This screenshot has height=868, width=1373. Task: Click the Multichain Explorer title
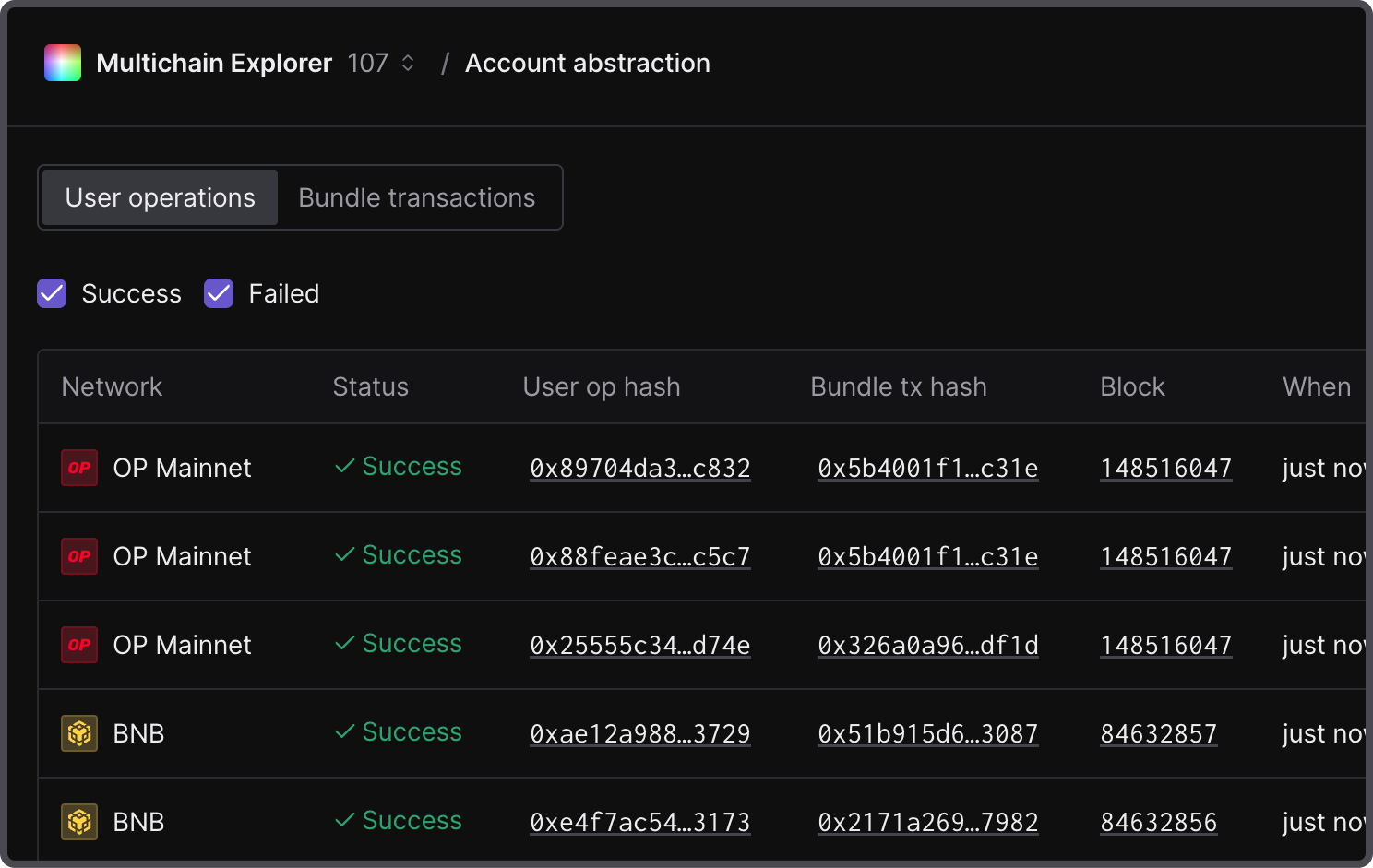pyautogui.click(x=214, y=63)
